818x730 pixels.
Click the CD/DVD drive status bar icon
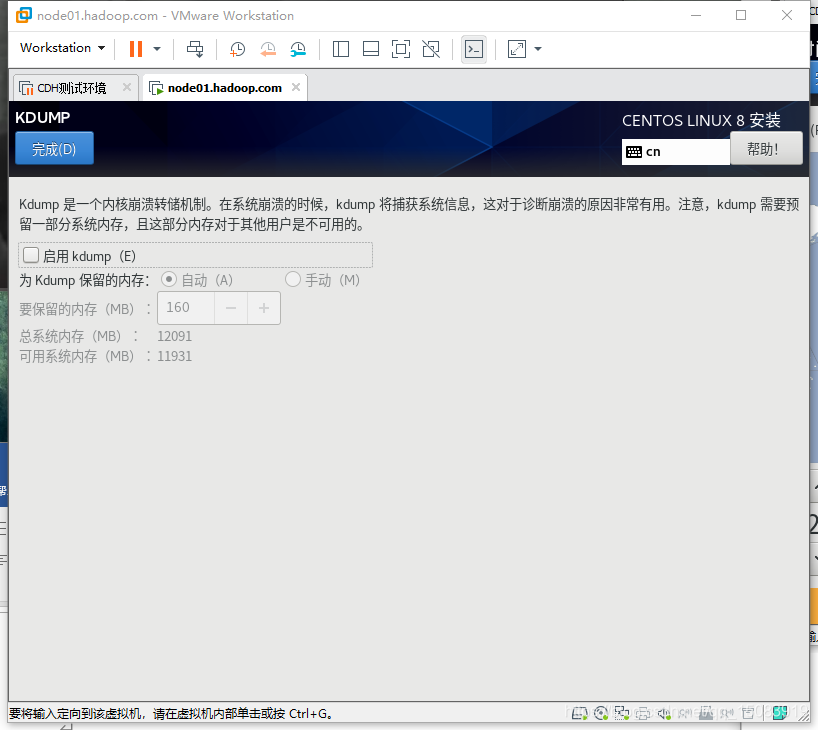pos(601,713)
